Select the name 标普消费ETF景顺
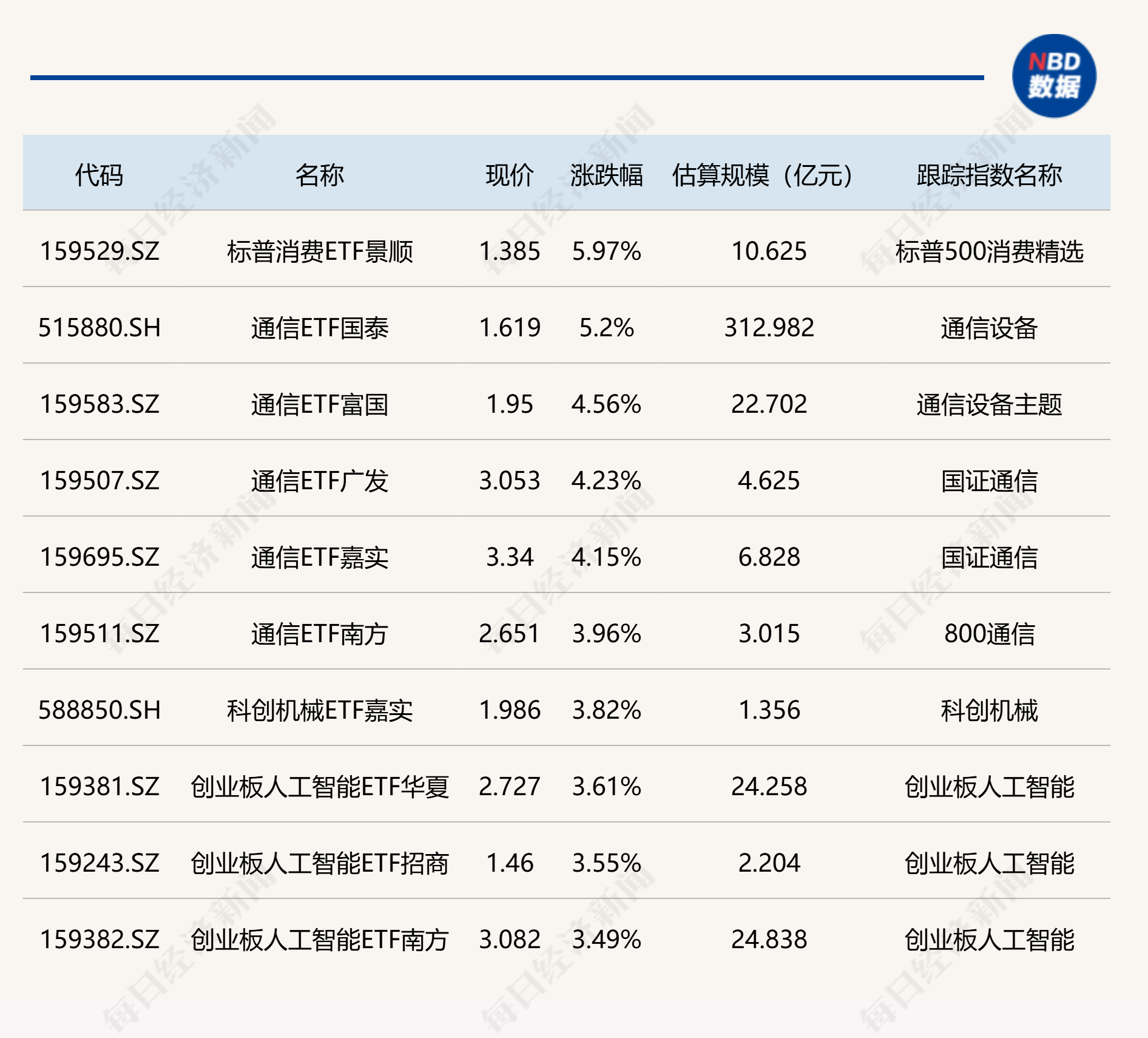The width and height of the screenshot is (1148, 1038). tap(320, 251)
